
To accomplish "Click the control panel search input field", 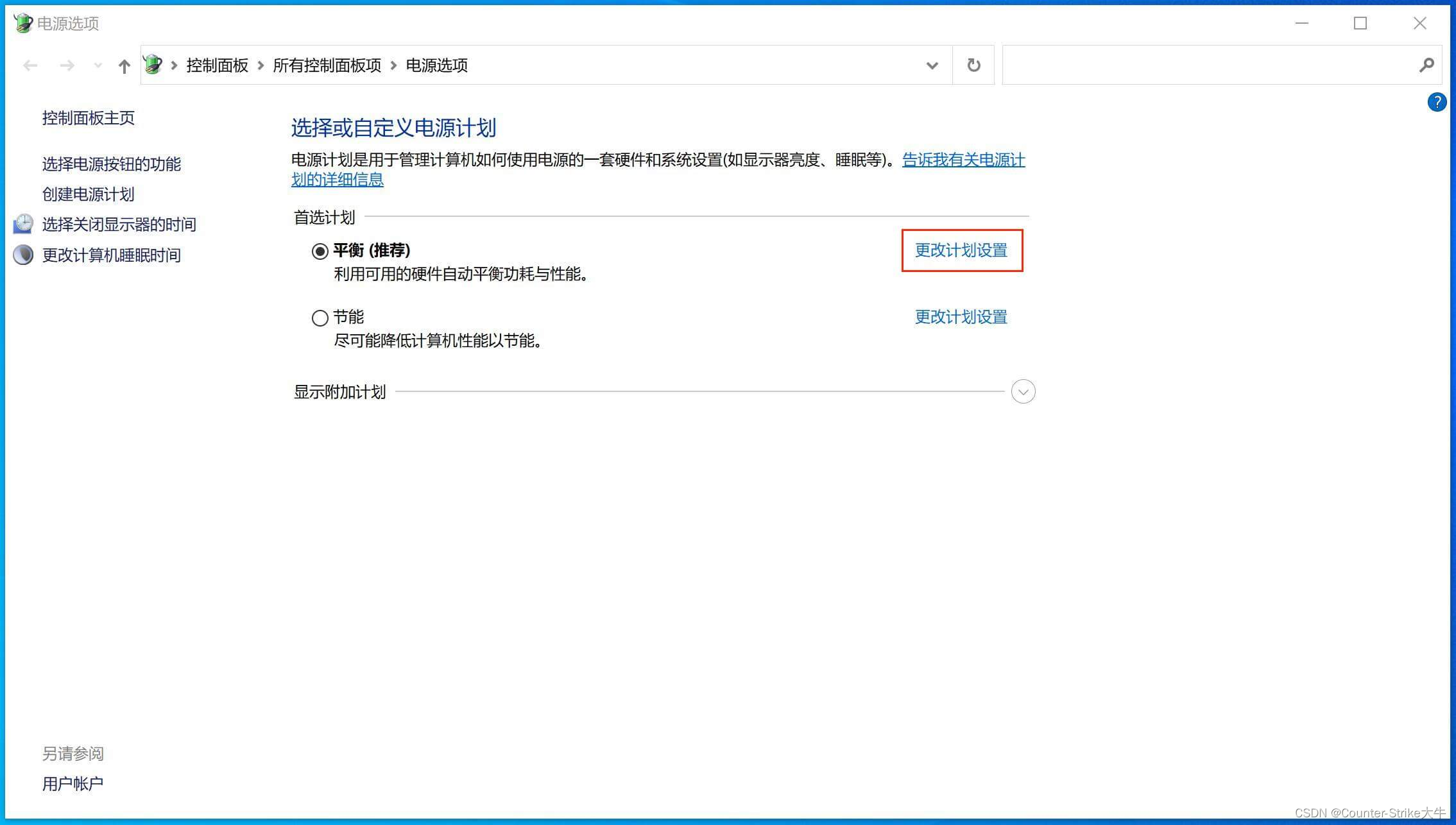I will [x=1206, y=65].
